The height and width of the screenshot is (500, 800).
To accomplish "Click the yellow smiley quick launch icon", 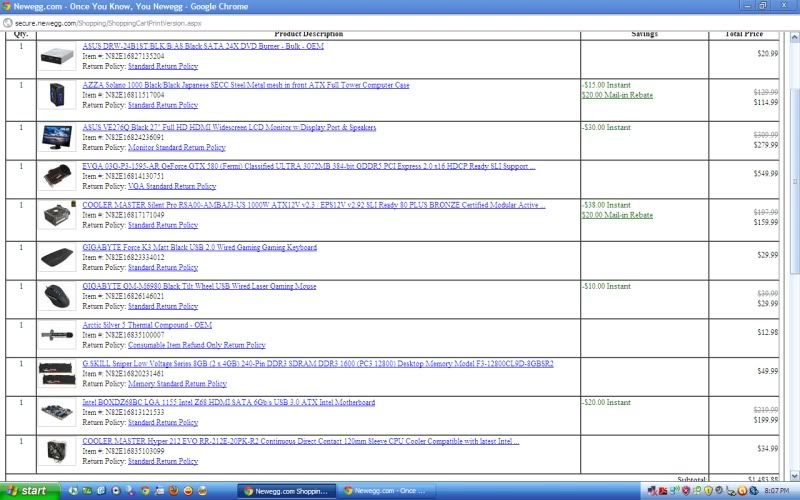I will coord(188,491).
